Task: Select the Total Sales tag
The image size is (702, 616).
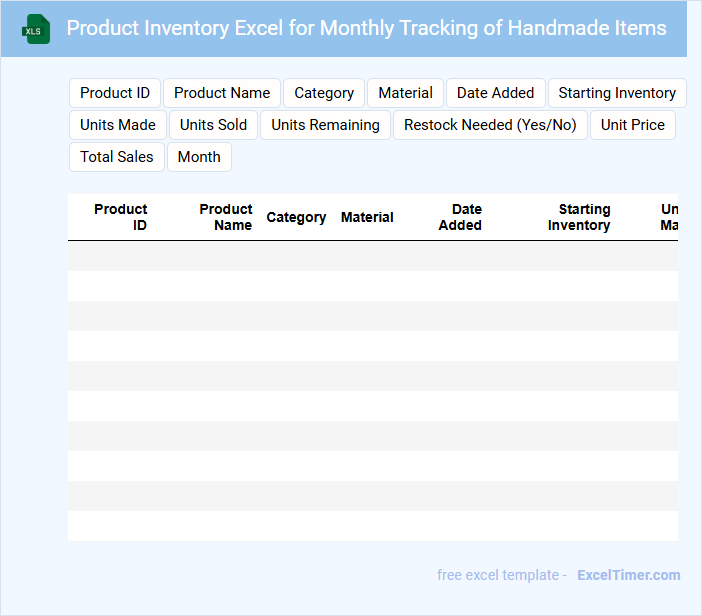Action: pos(117,157)
